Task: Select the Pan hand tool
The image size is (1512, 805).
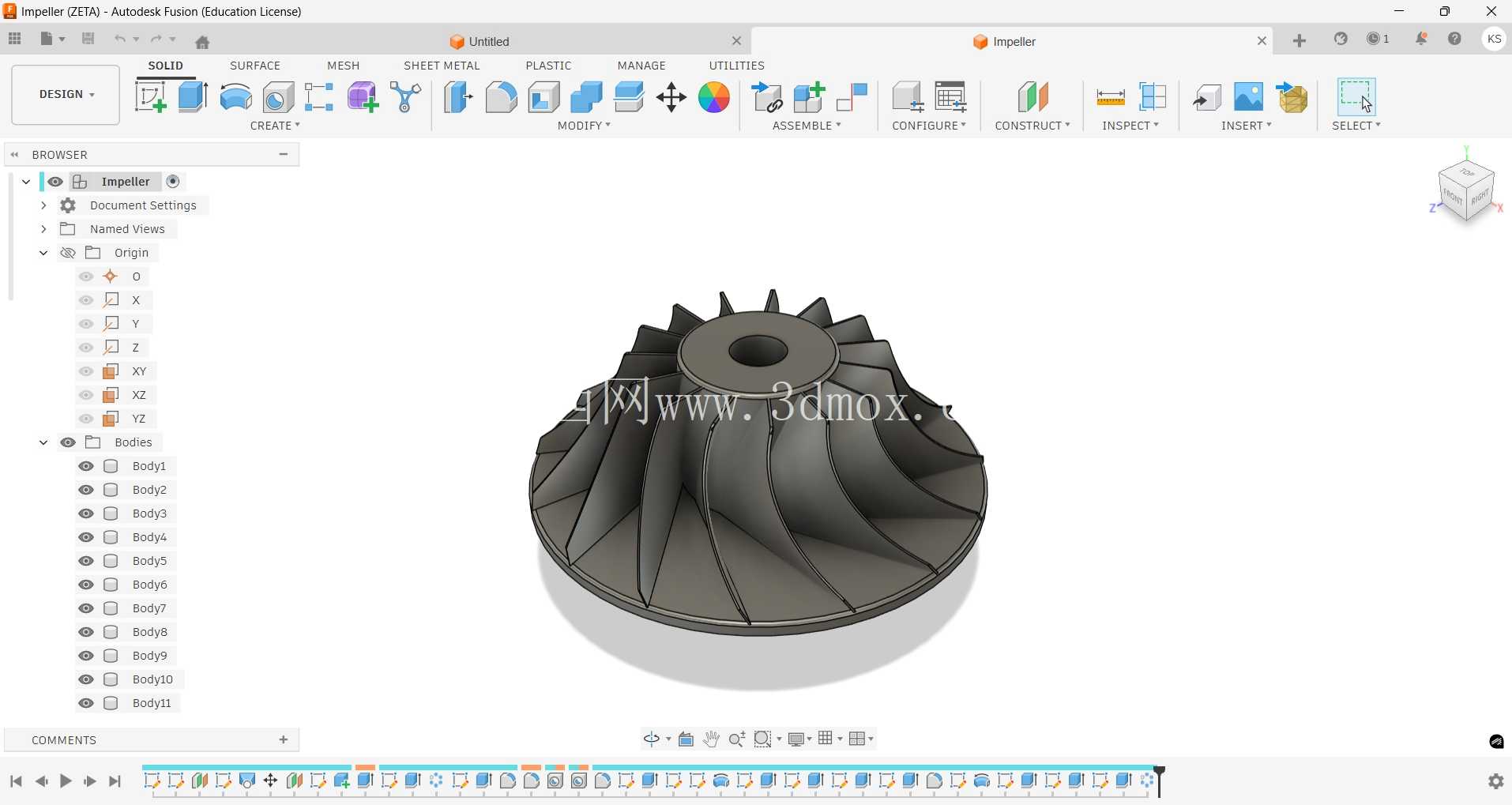Action: point(712,739)
